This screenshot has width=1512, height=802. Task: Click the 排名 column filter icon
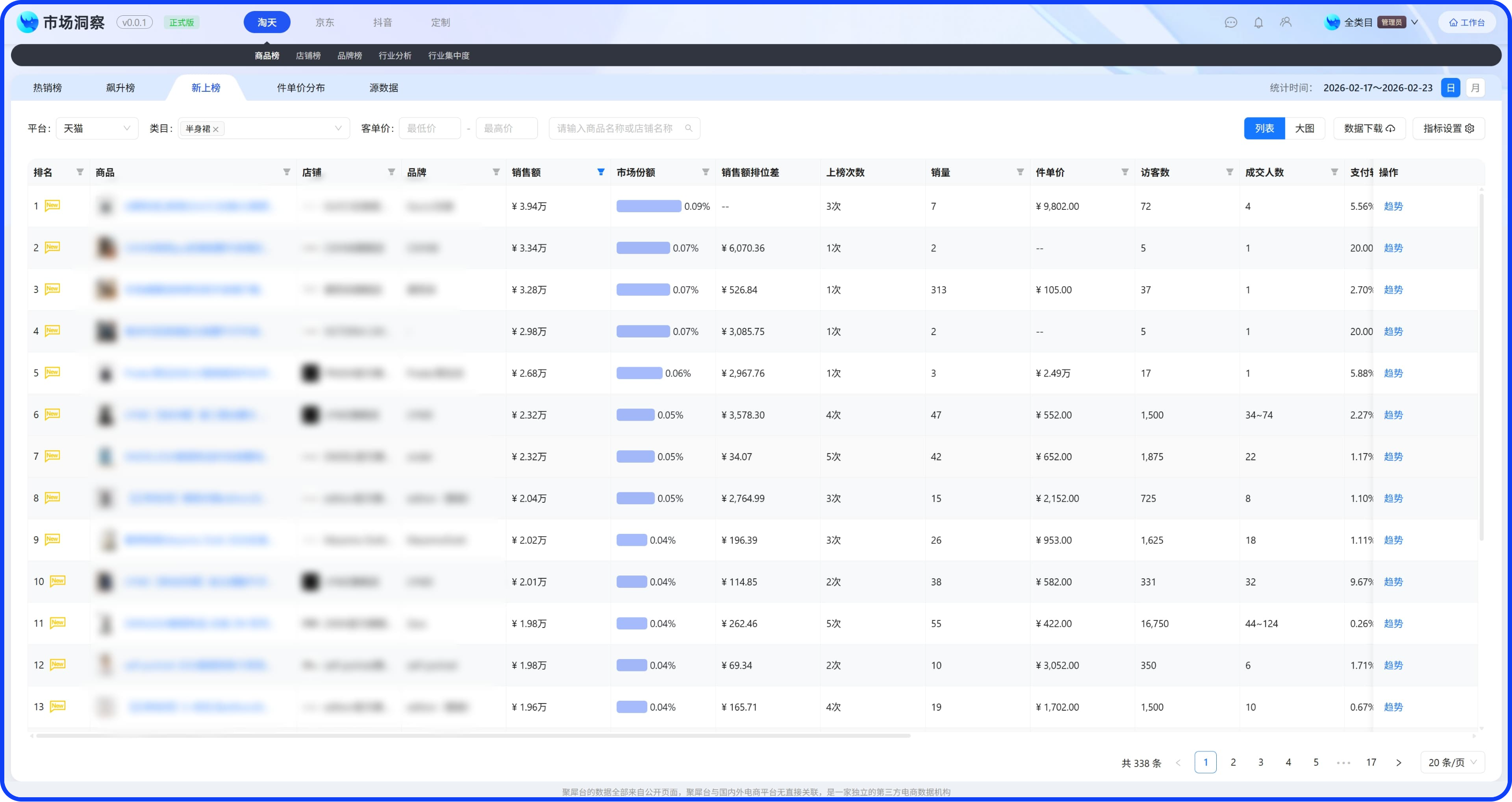[80, 172]
